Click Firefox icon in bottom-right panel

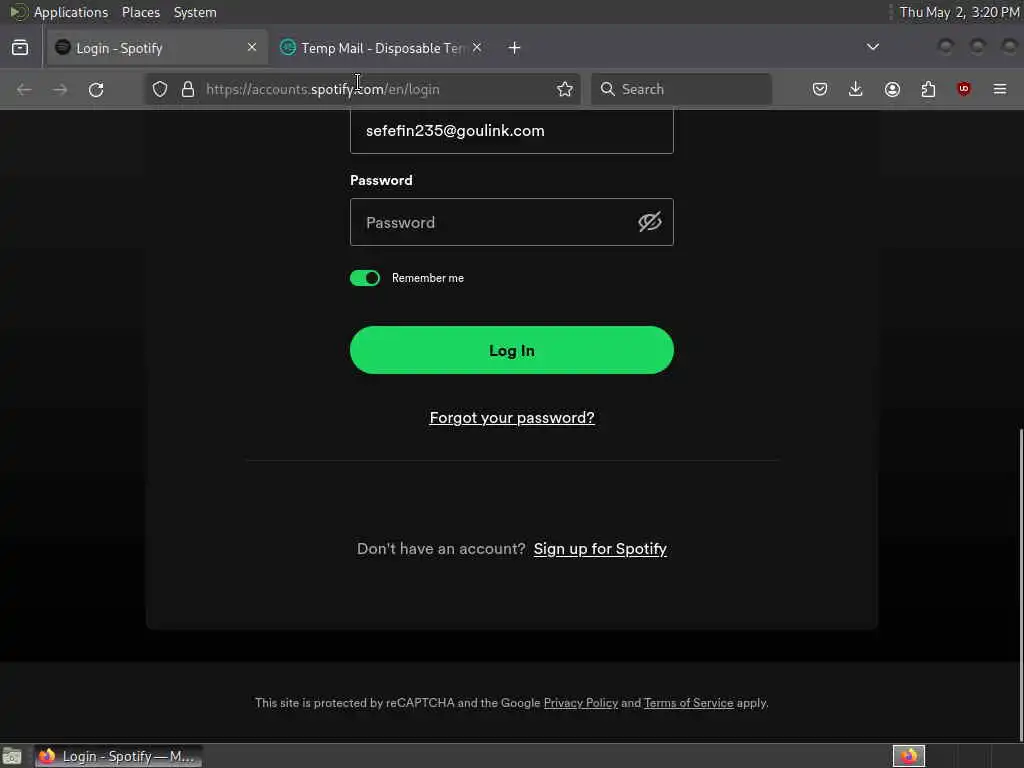point(908,756)
